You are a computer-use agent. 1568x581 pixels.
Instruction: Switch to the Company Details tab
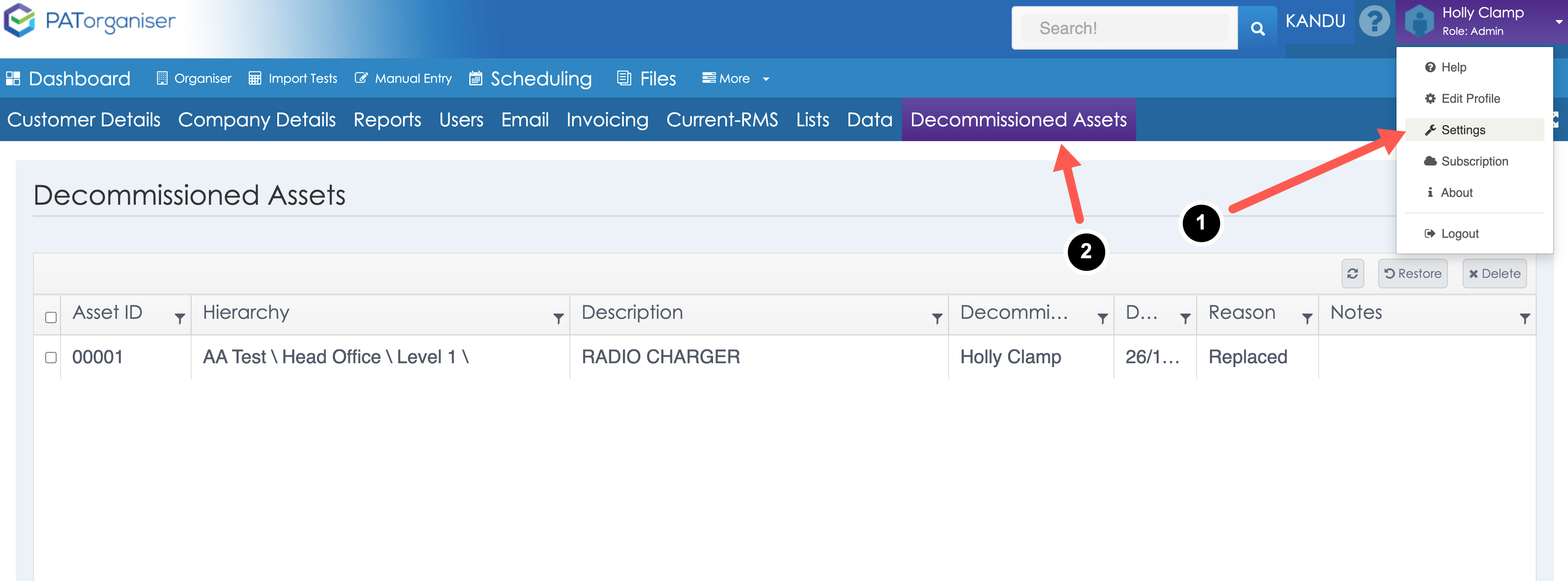pos(256,120)
